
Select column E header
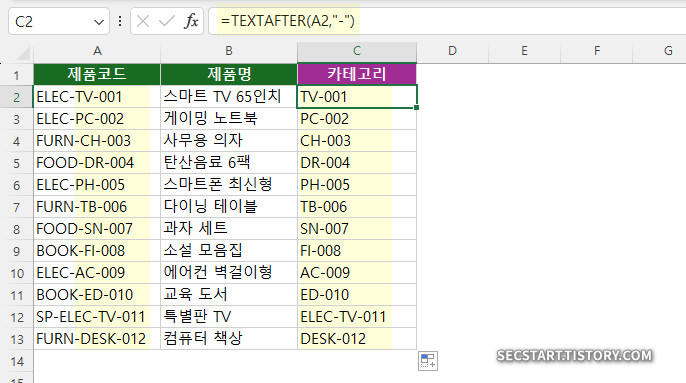pos(524,51)
